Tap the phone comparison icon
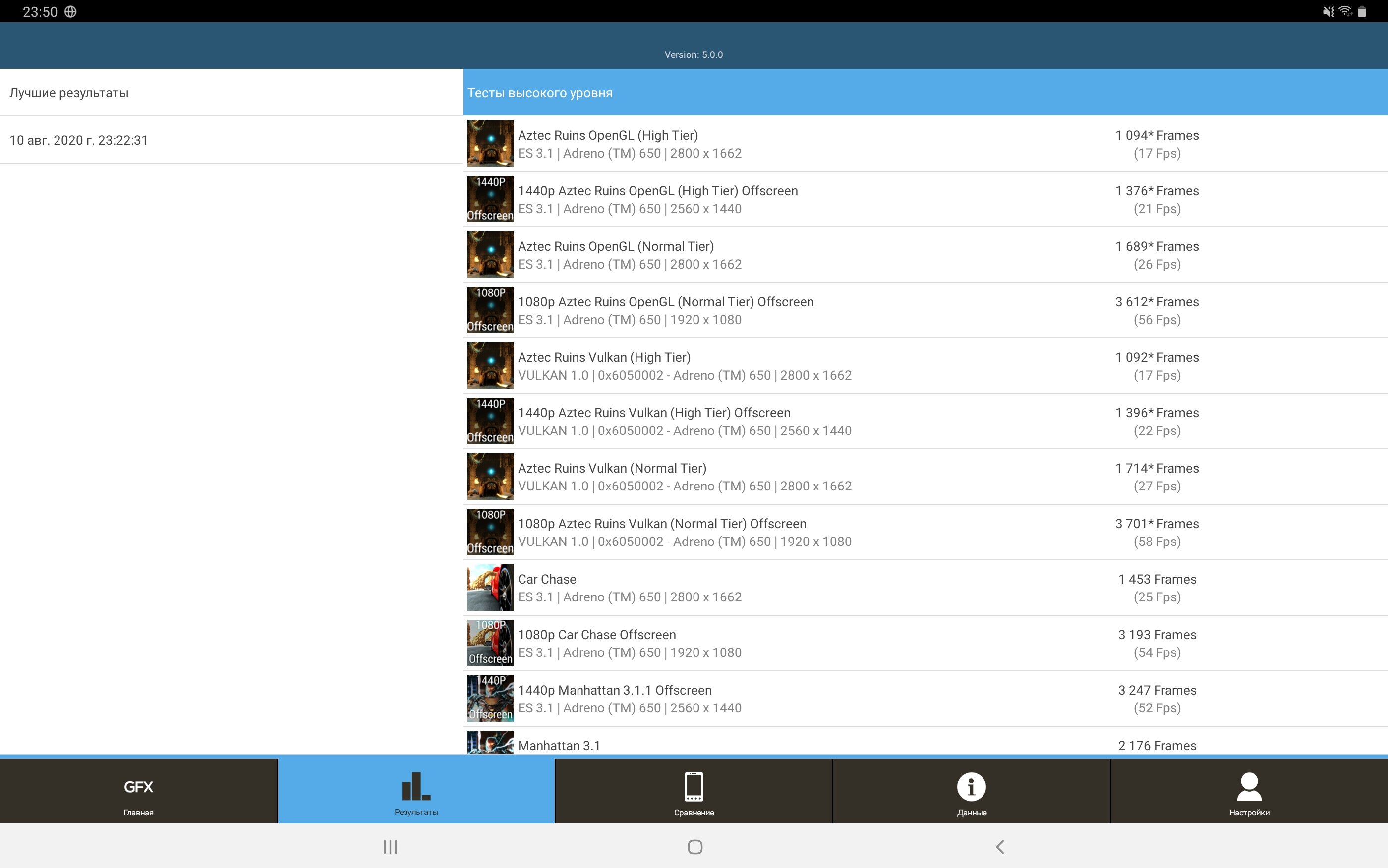1388x868 pixels. click(694, 786)
